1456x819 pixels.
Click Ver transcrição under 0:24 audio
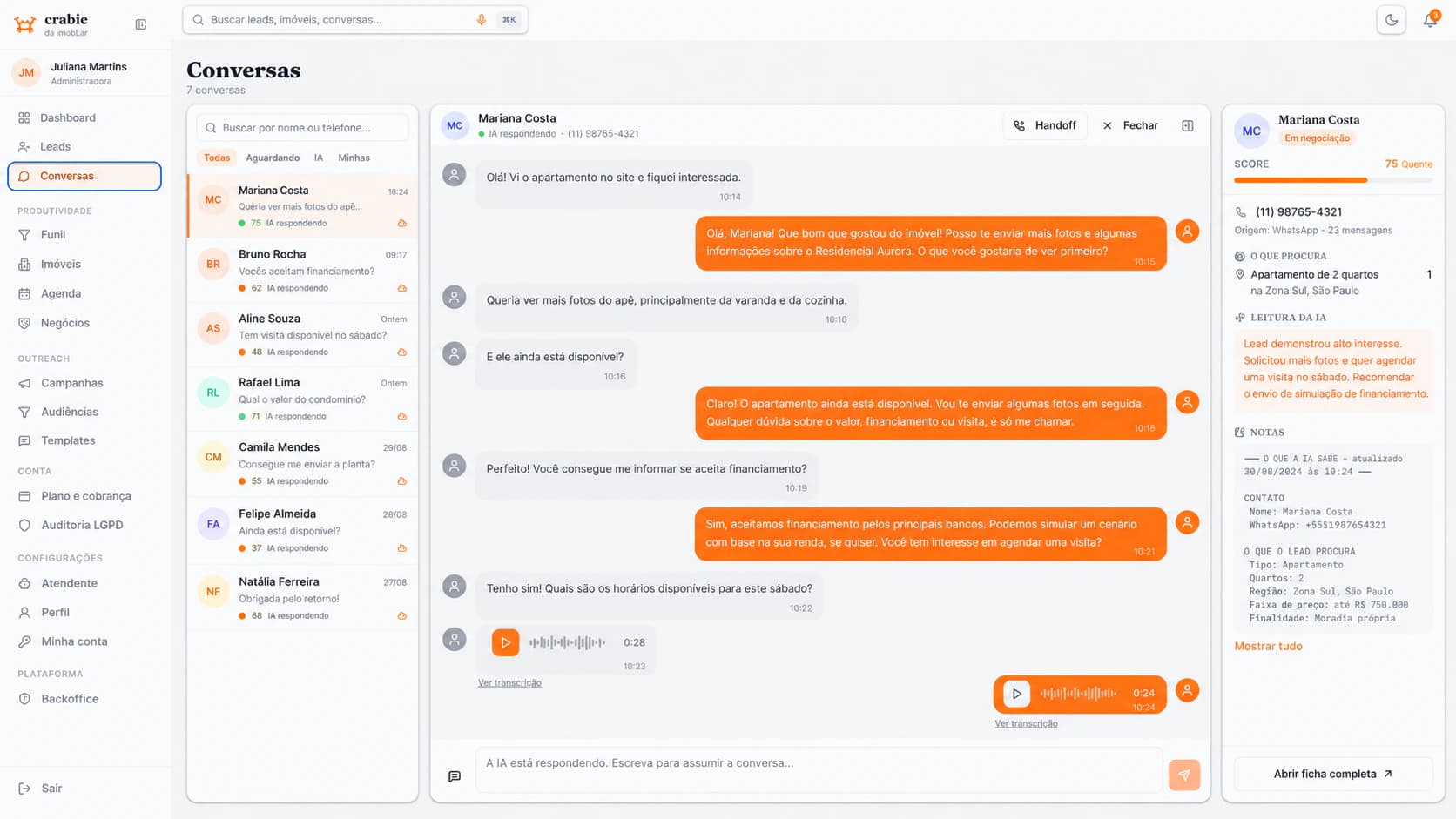(x=1026, y=724)
